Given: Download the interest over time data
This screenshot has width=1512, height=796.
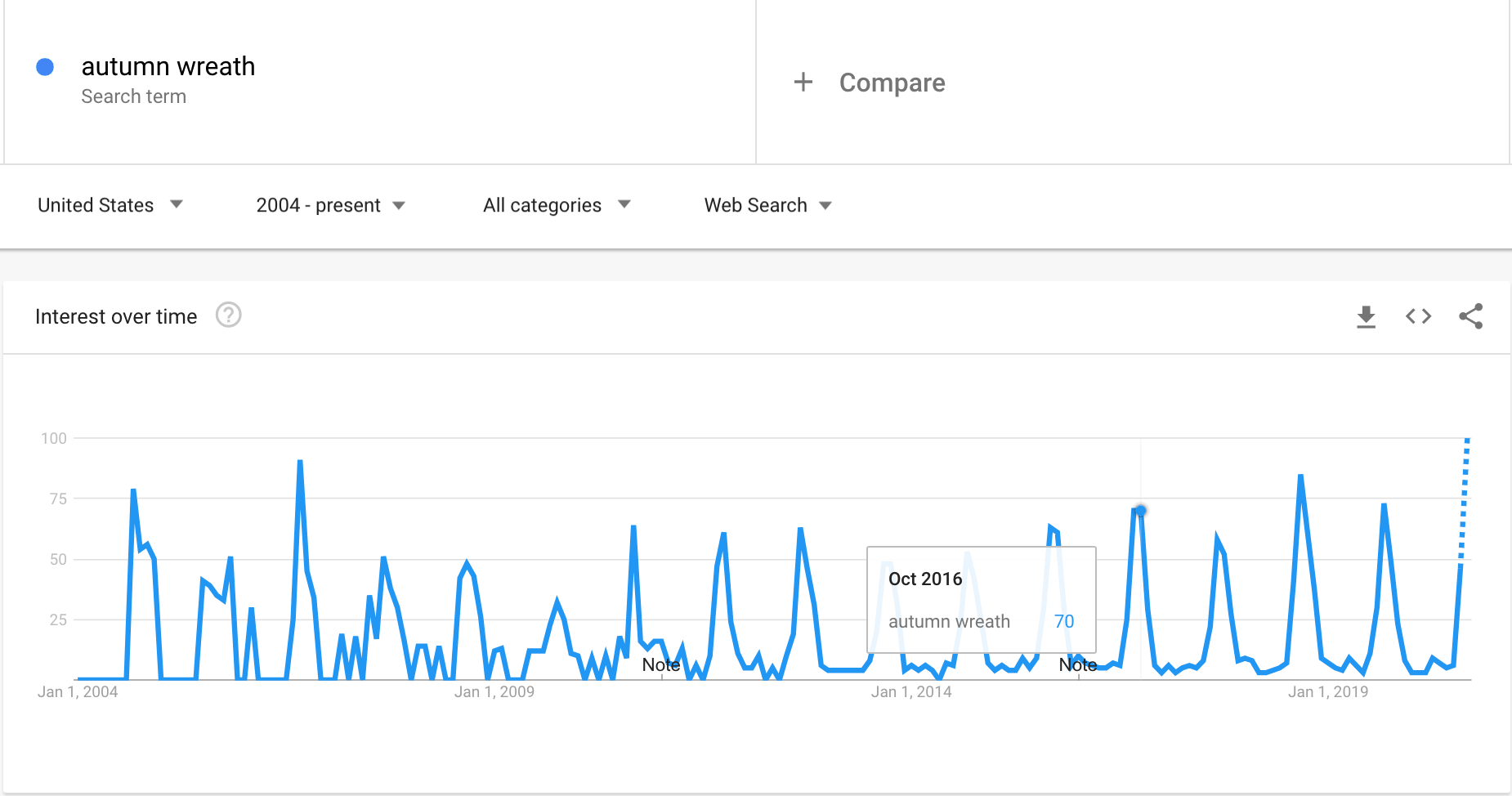Looking at the screenshot, I should tap(1366, 316).
